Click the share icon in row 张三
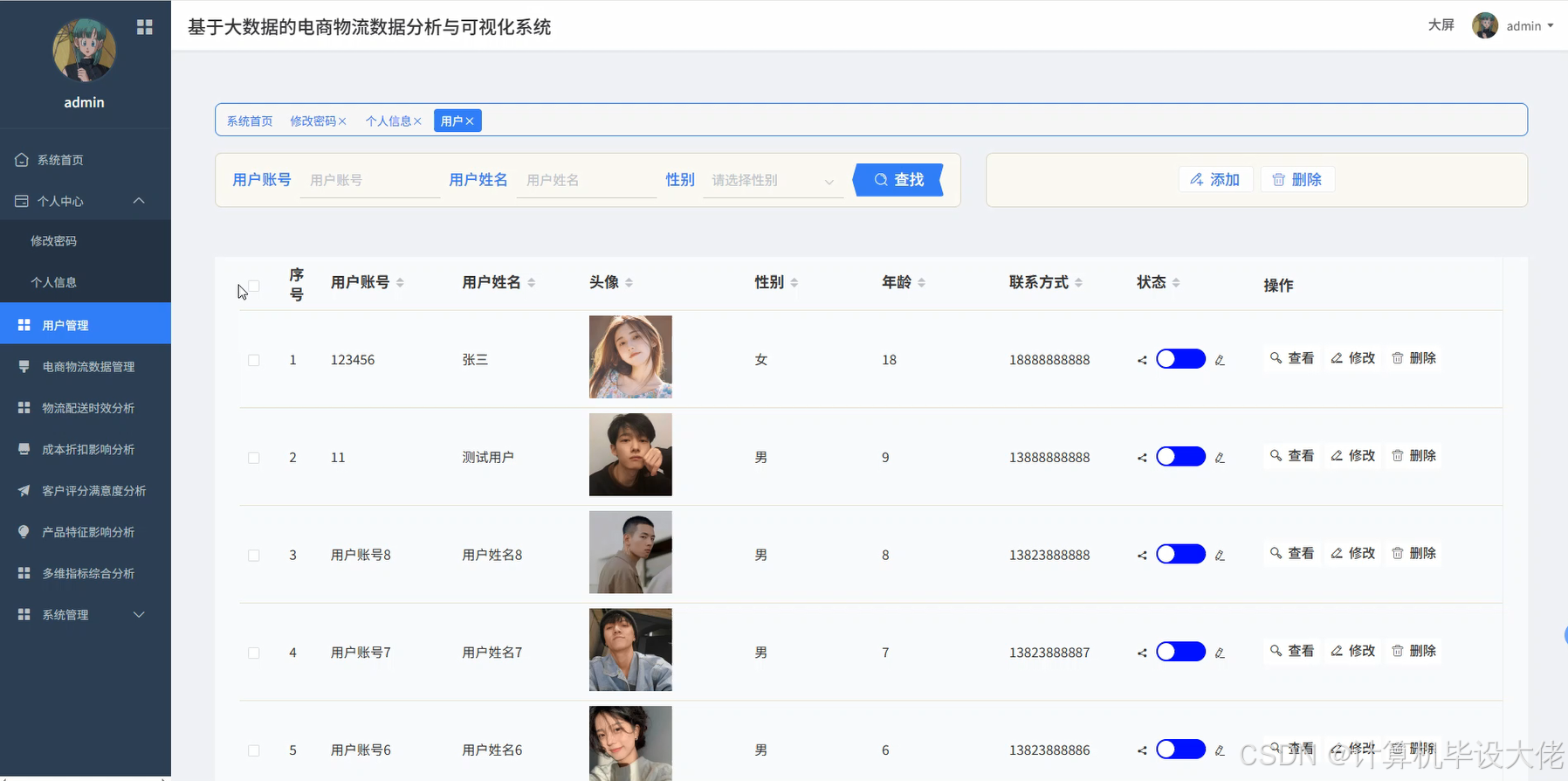Screen dimensions: 1568x781 (x=1142, y=360)
